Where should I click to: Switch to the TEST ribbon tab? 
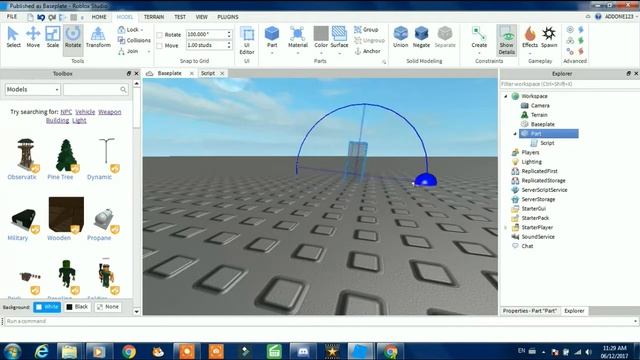click(x=180, y=17)
